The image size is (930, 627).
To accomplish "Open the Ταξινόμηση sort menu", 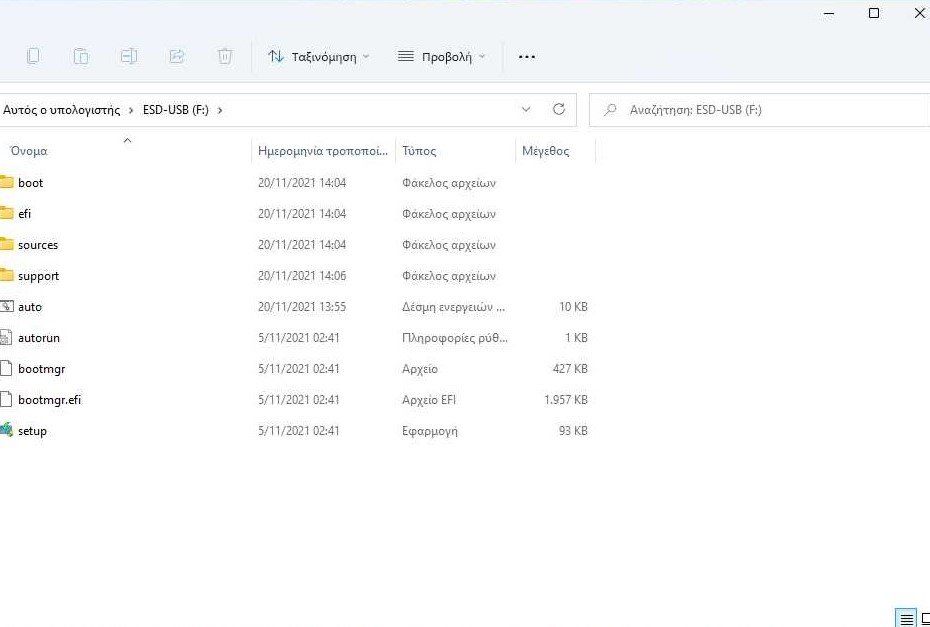I will point(319,57).
